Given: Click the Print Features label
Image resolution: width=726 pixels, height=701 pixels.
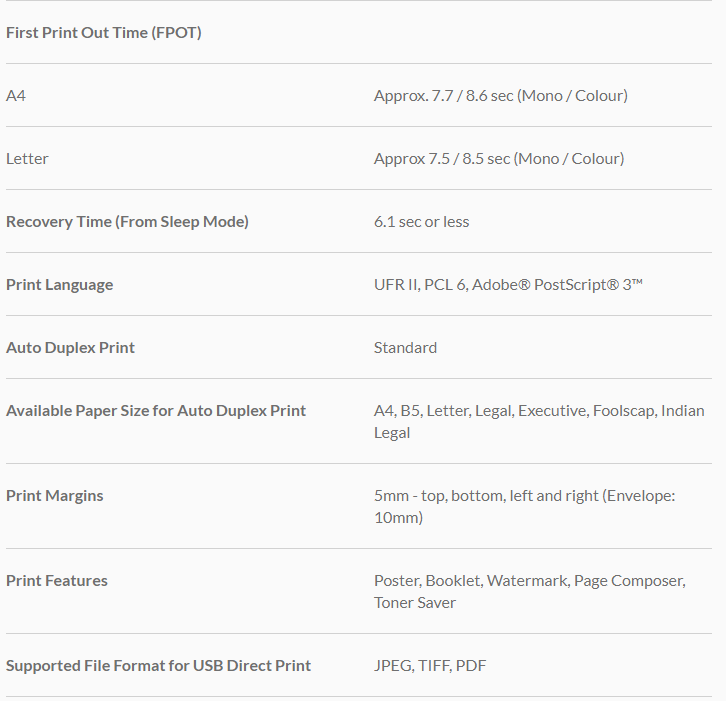Looking at the screenshot, I should pos(57,581).
